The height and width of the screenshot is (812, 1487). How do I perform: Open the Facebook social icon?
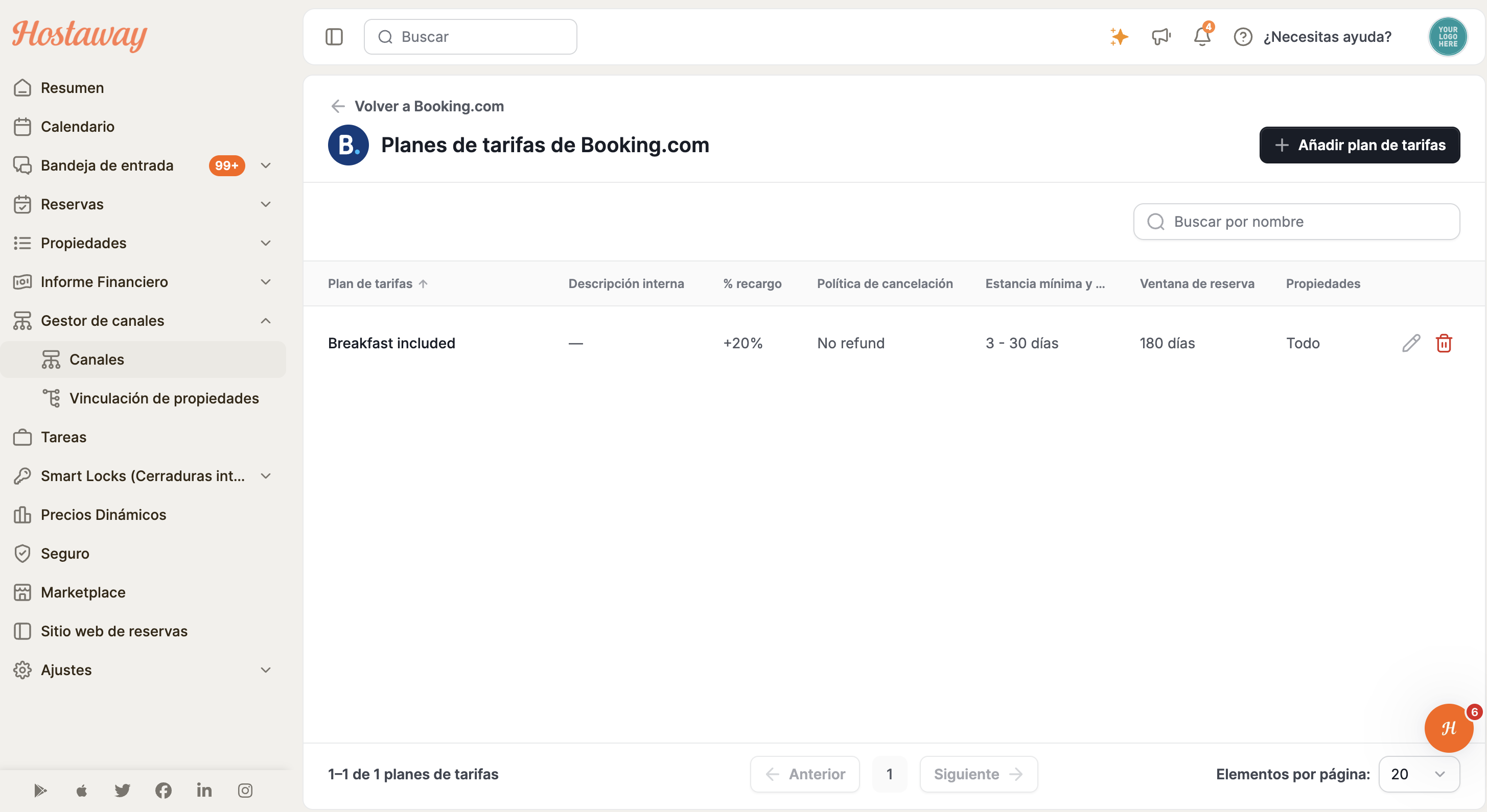(164, 790)
